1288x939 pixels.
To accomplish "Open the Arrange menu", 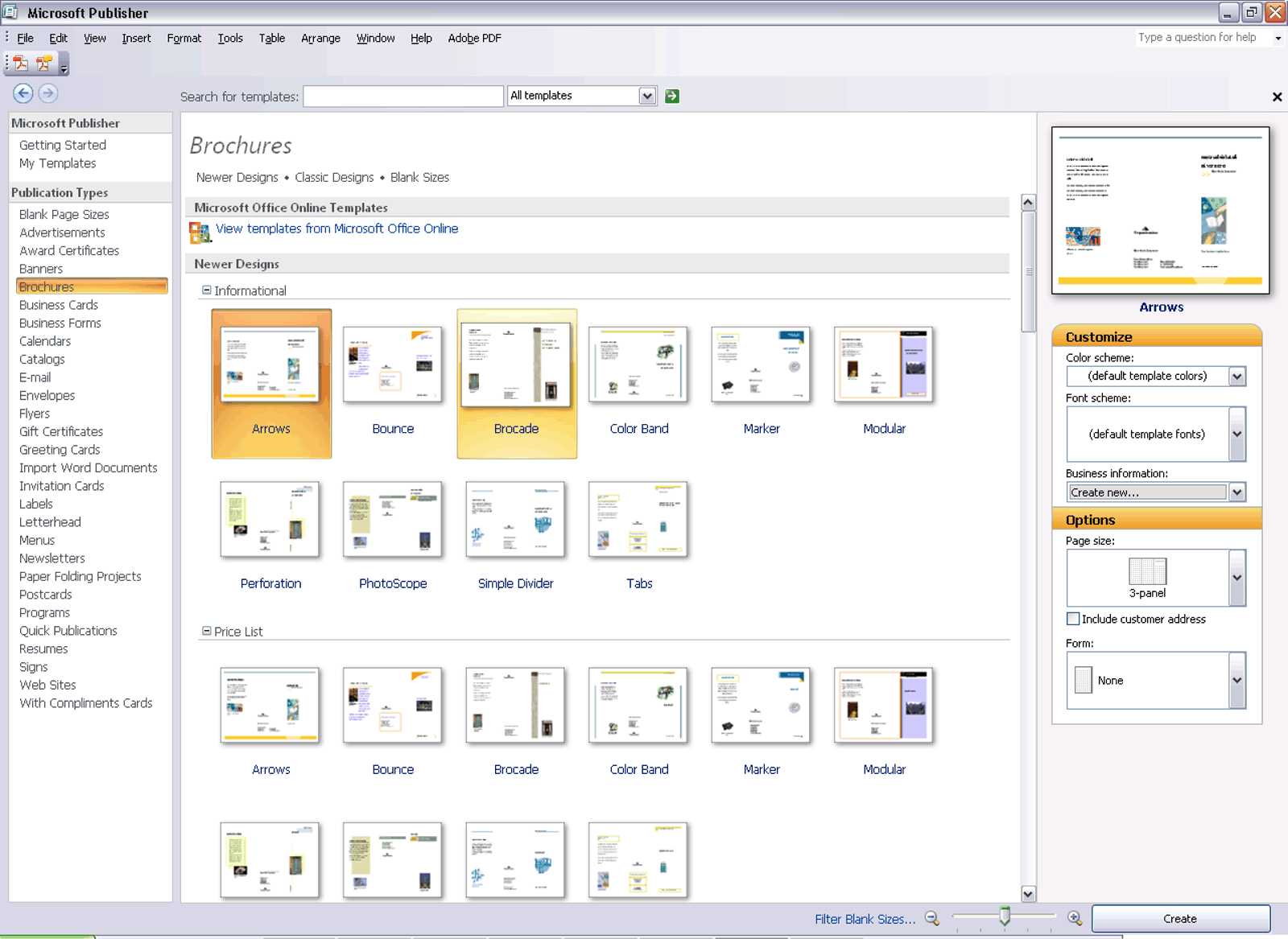I will (x=320, y=38).
